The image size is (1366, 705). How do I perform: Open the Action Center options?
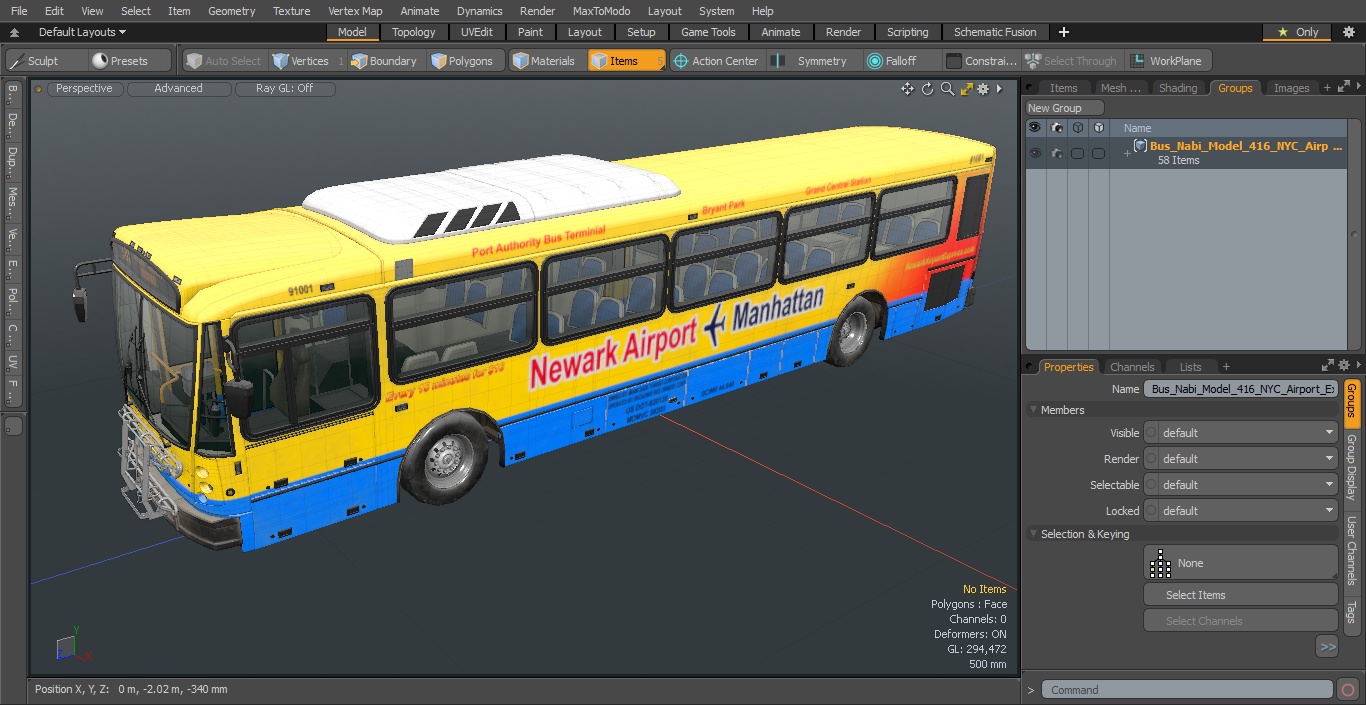pyautogui.click(x=716, y=61)
